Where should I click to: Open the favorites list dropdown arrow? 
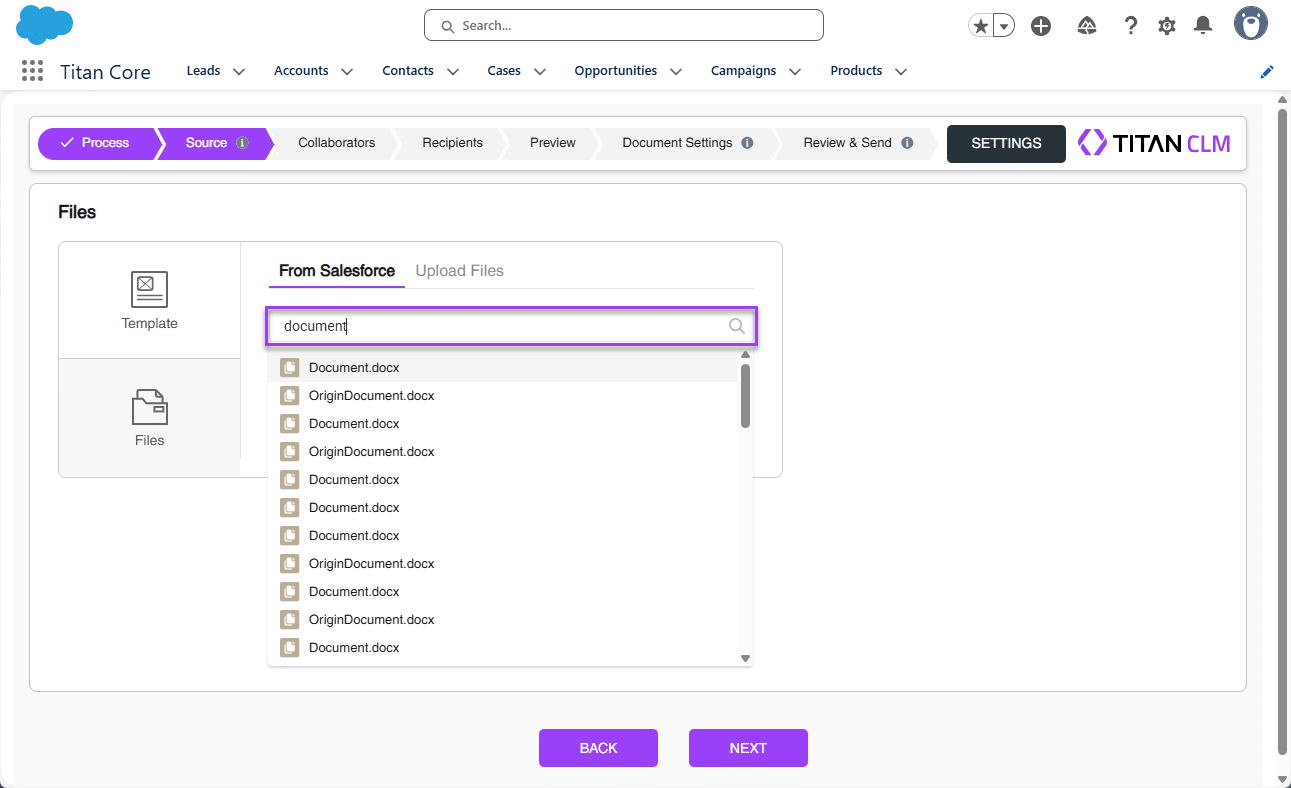[x=1003, y=25]
